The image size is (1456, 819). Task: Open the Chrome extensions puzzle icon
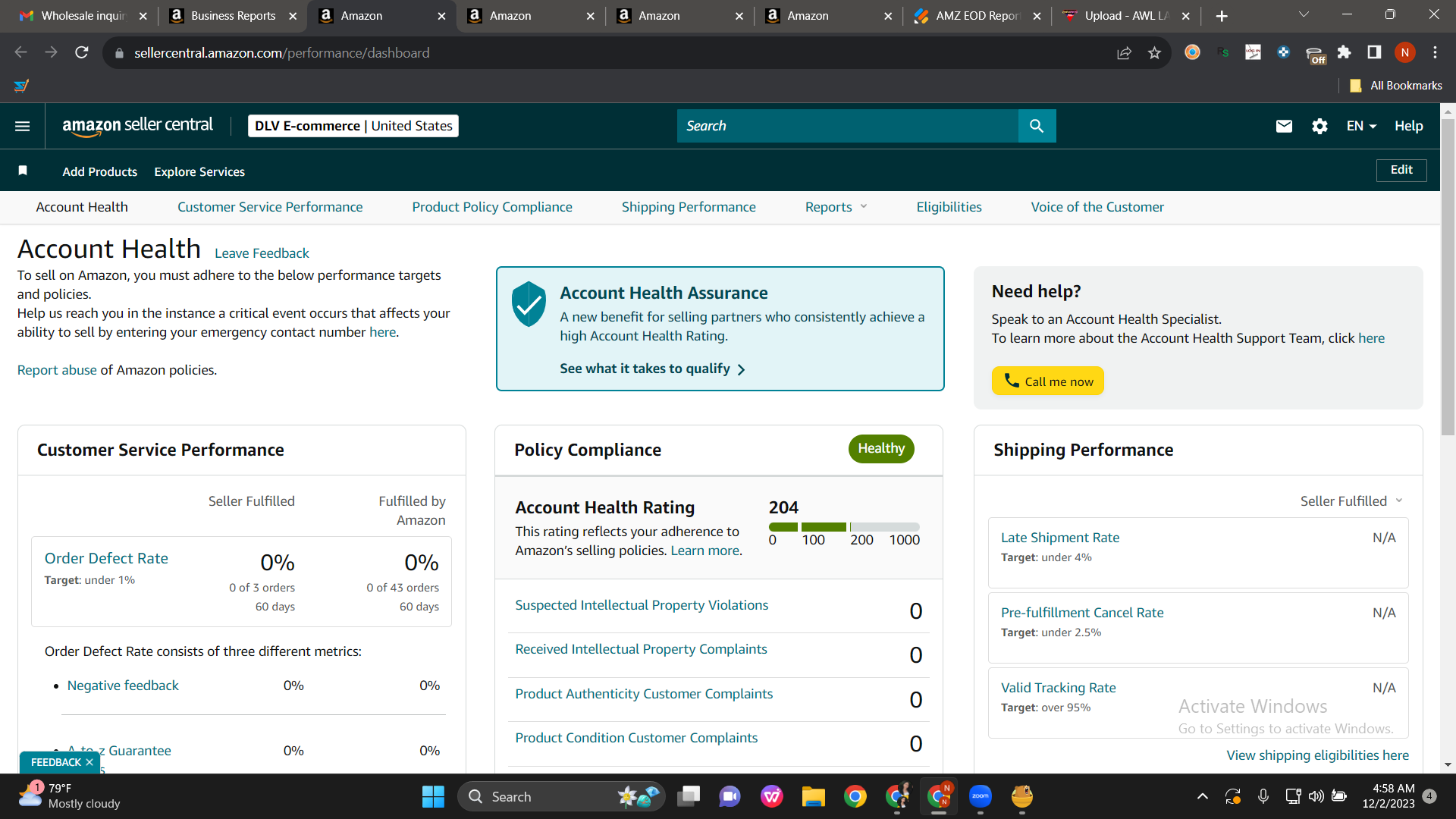pos(1344,52)
